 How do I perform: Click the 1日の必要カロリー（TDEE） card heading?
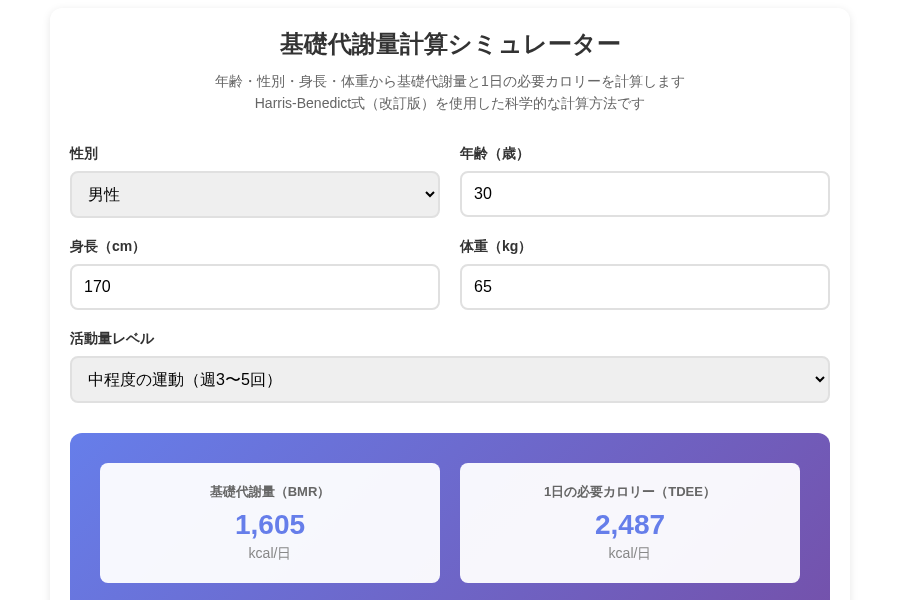(x=629, y=492)
